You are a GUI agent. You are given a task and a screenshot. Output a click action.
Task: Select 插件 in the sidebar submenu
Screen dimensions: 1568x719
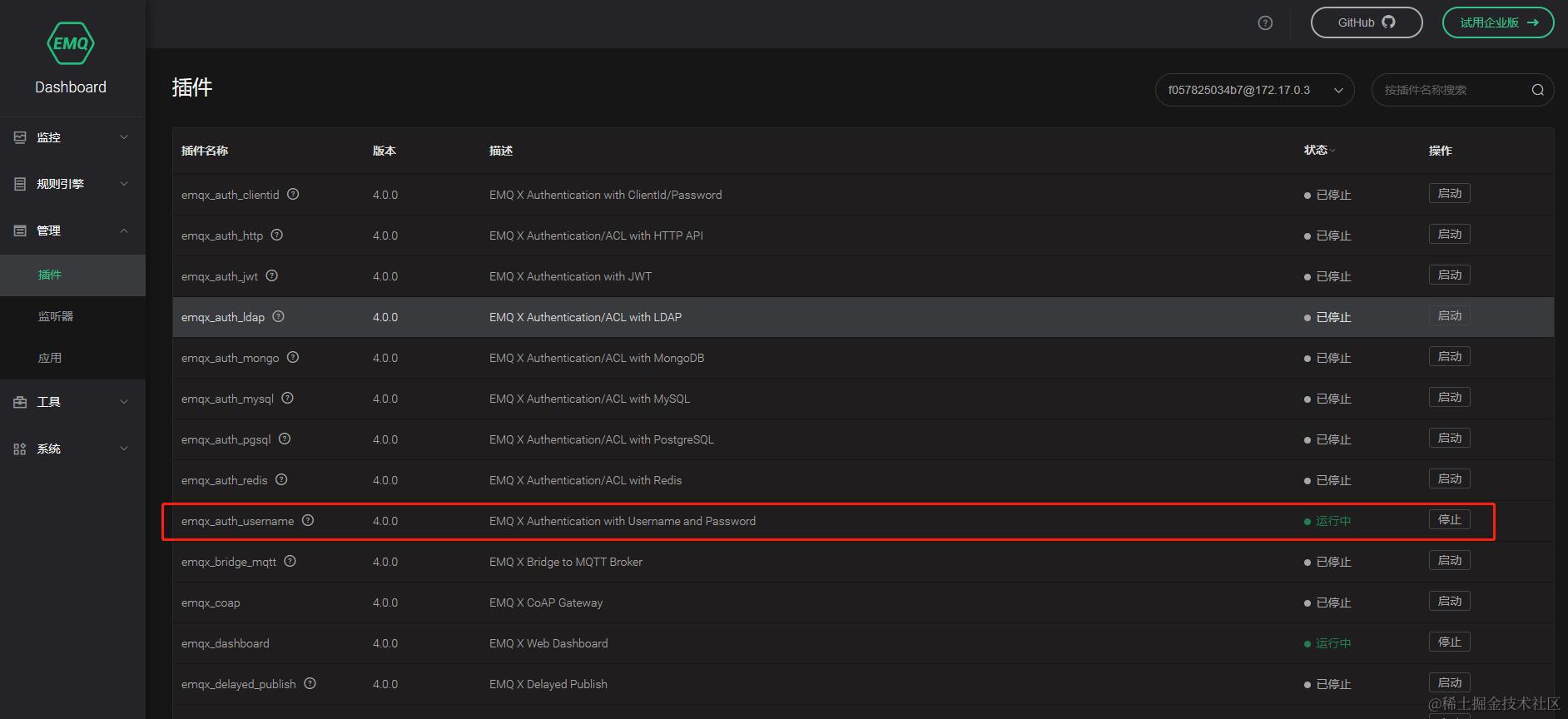72,275
